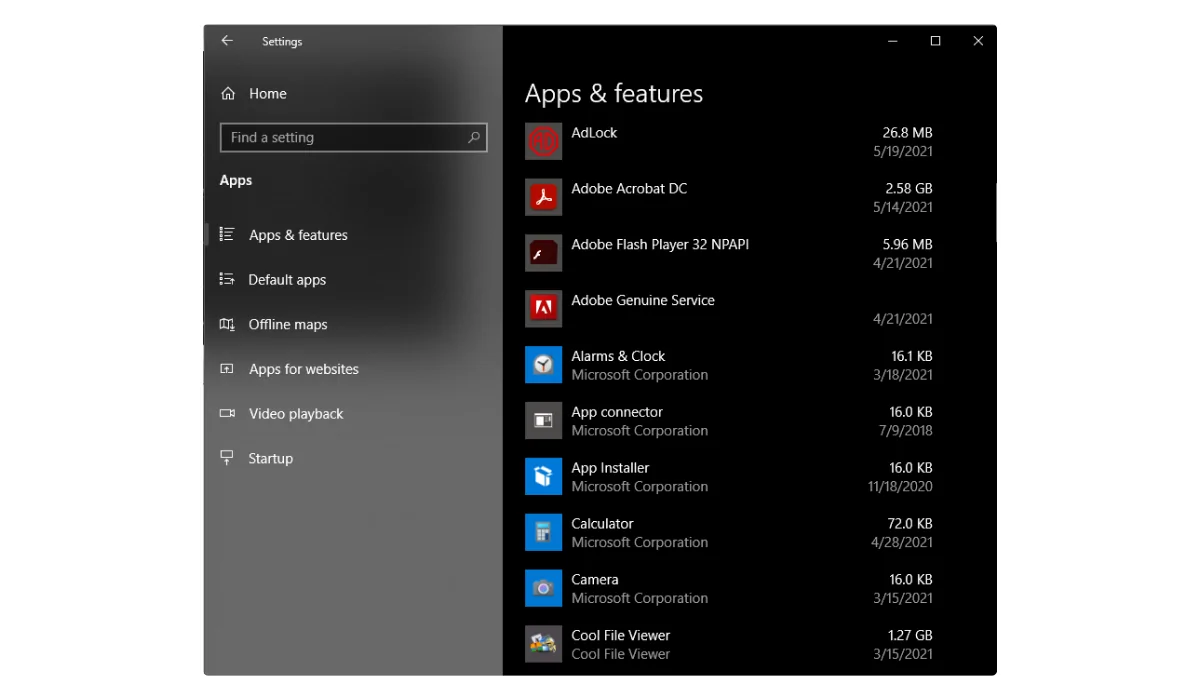Screen dimensions: 1200x700
Task: Click the 26.8 MB size value
Action: coord(907,132)
